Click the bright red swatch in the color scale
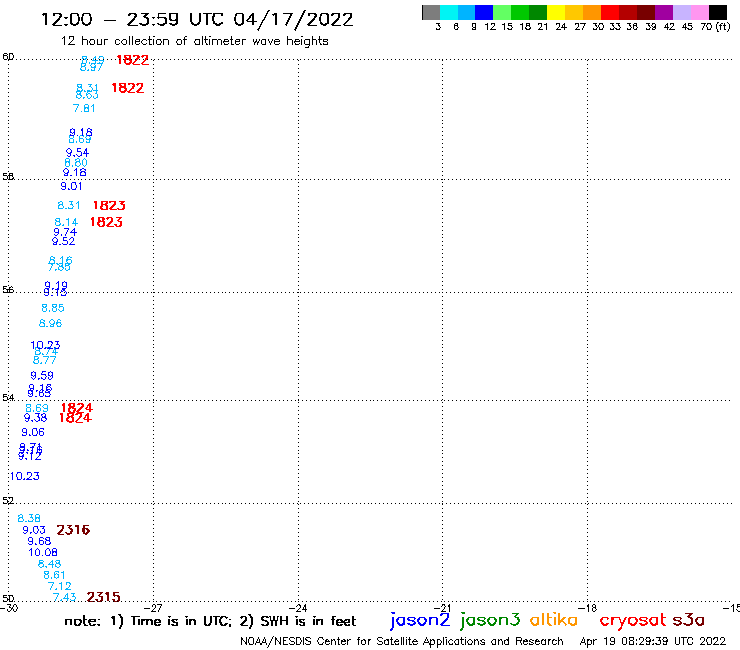This screenshot has width=740, height=650. point(610,12)
